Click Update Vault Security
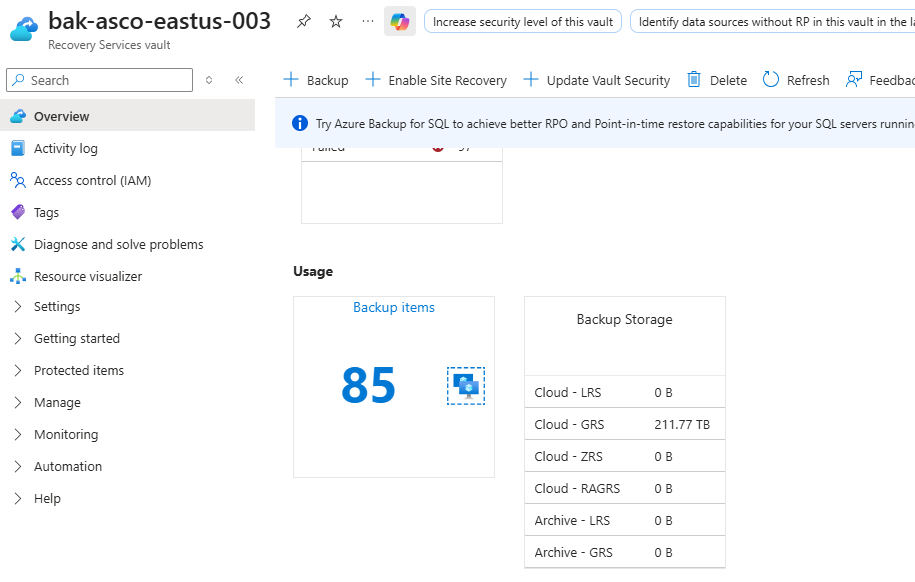The image size is (915, 582). point(596,80)
